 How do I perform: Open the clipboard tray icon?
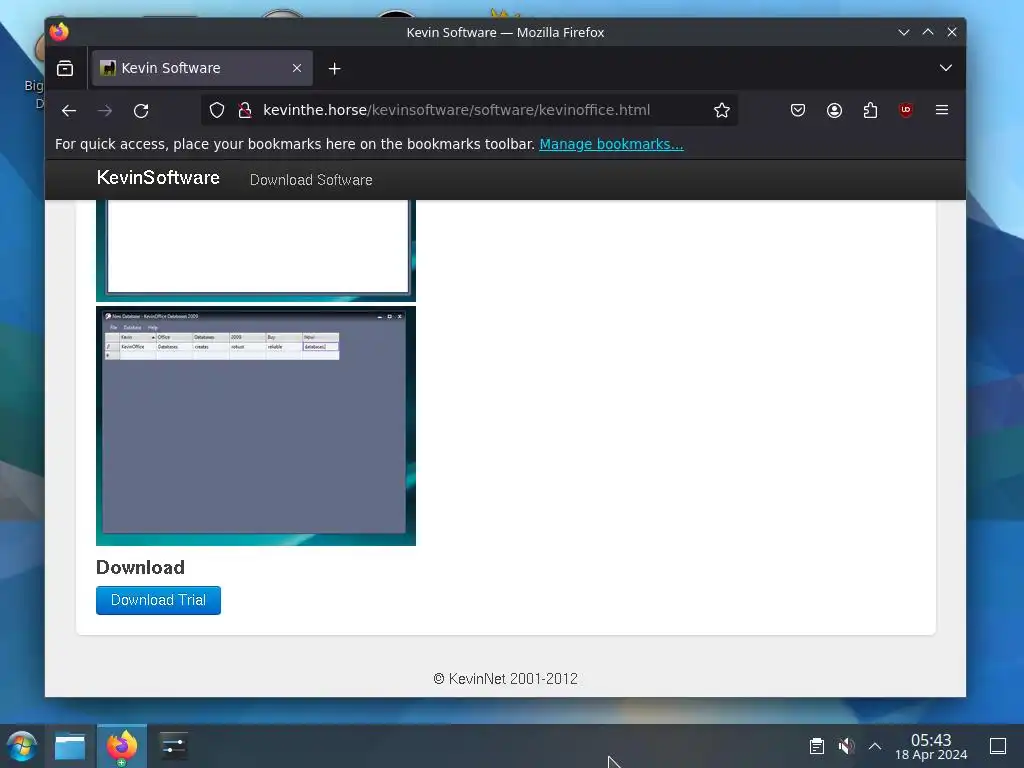point(816,746)
